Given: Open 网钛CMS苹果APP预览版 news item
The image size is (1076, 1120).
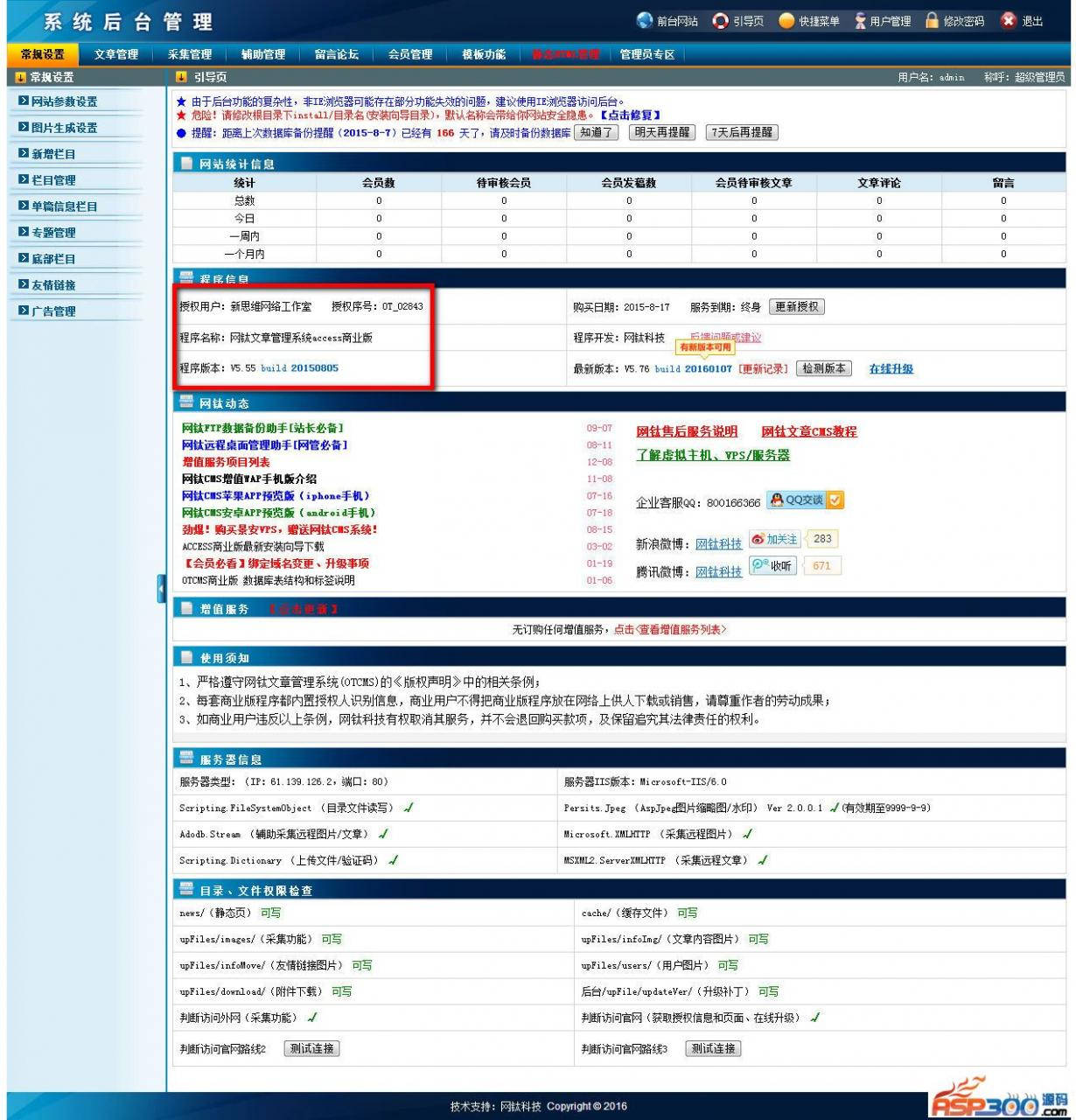Looking at the screenshot, I should (276, 496).
